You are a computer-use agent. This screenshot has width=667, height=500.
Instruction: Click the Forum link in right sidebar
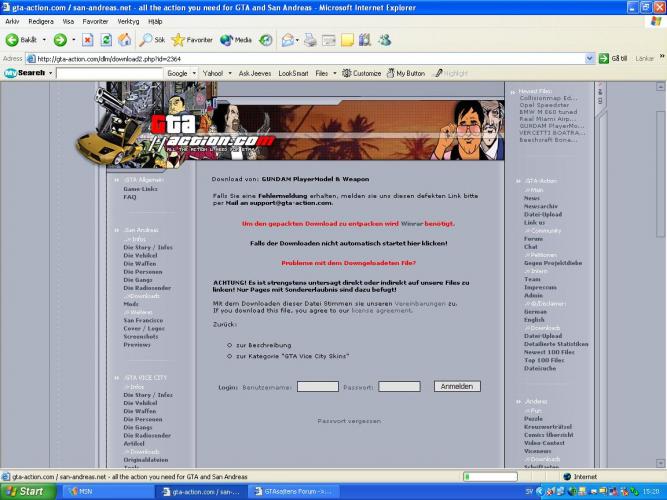tap(533, 239)
